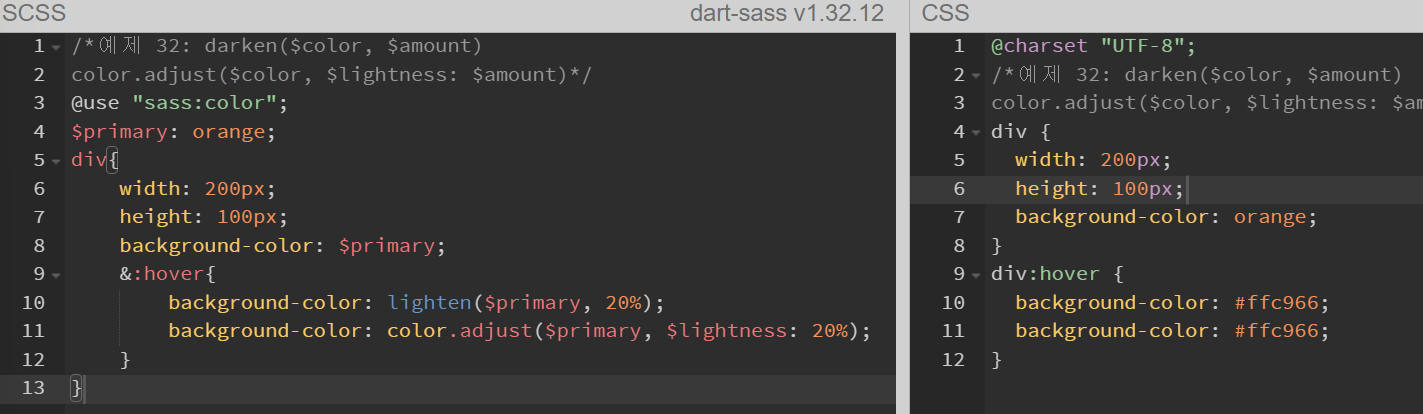The width and height of the screenshot is (1423, 414).
Task: Click the SCSS panel header label
Action: (35, 14)
